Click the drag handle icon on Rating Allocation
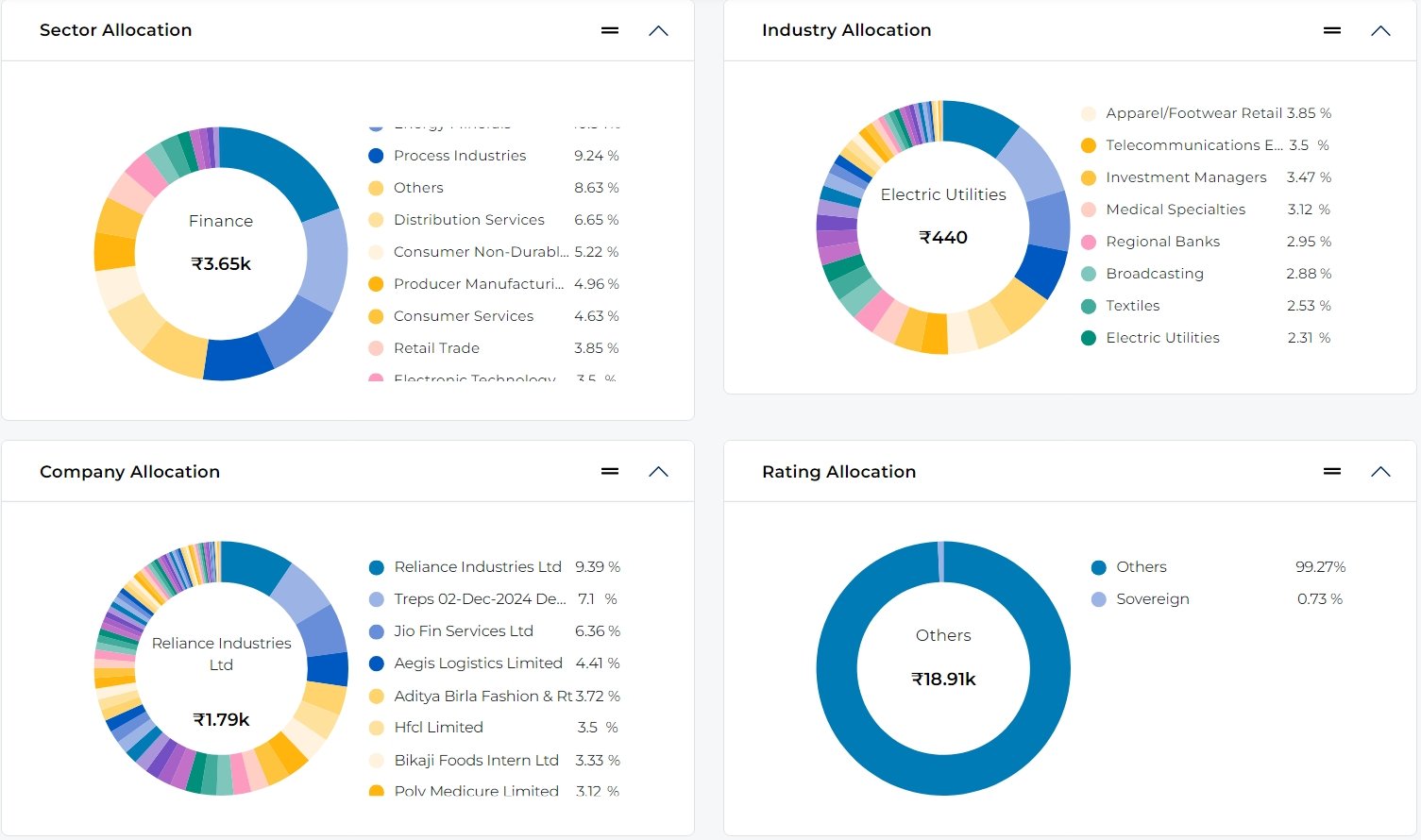 [1332, 471]
